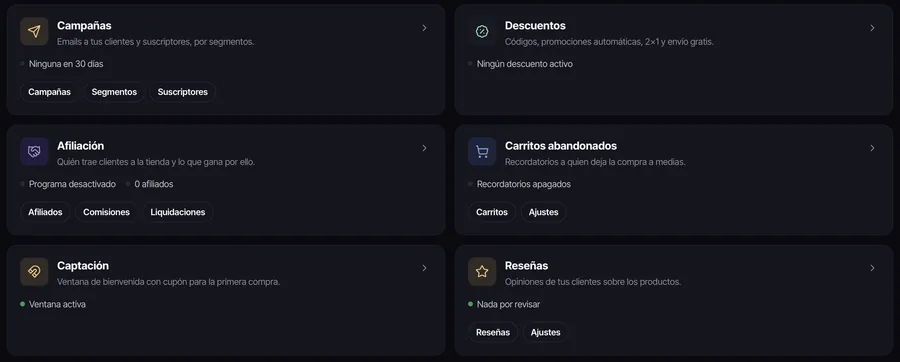This screenshot has width=900, height=362.
Task: Select the Segmentos pill button
Action: point(114,92)
